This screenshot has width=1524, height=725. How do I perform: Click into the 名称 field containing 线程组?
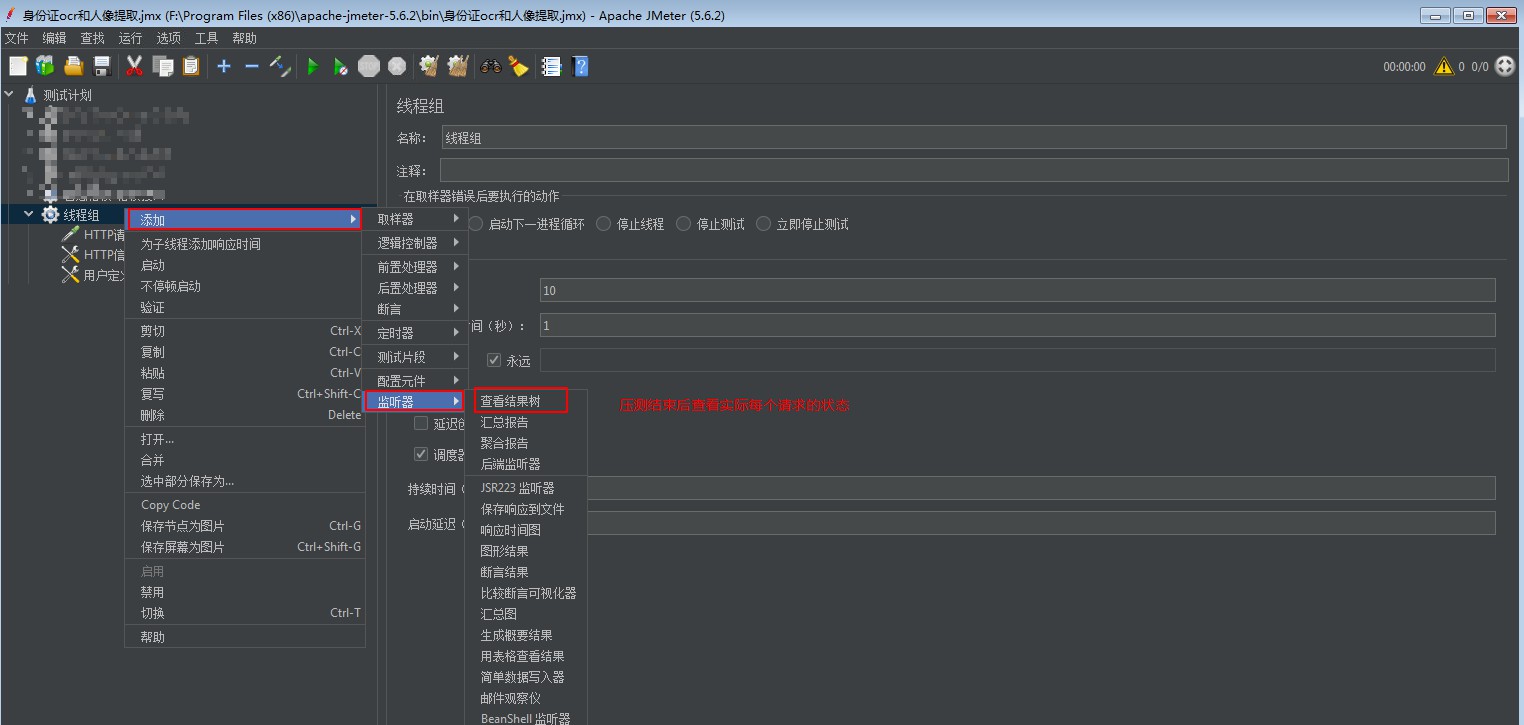coord(974,138)
